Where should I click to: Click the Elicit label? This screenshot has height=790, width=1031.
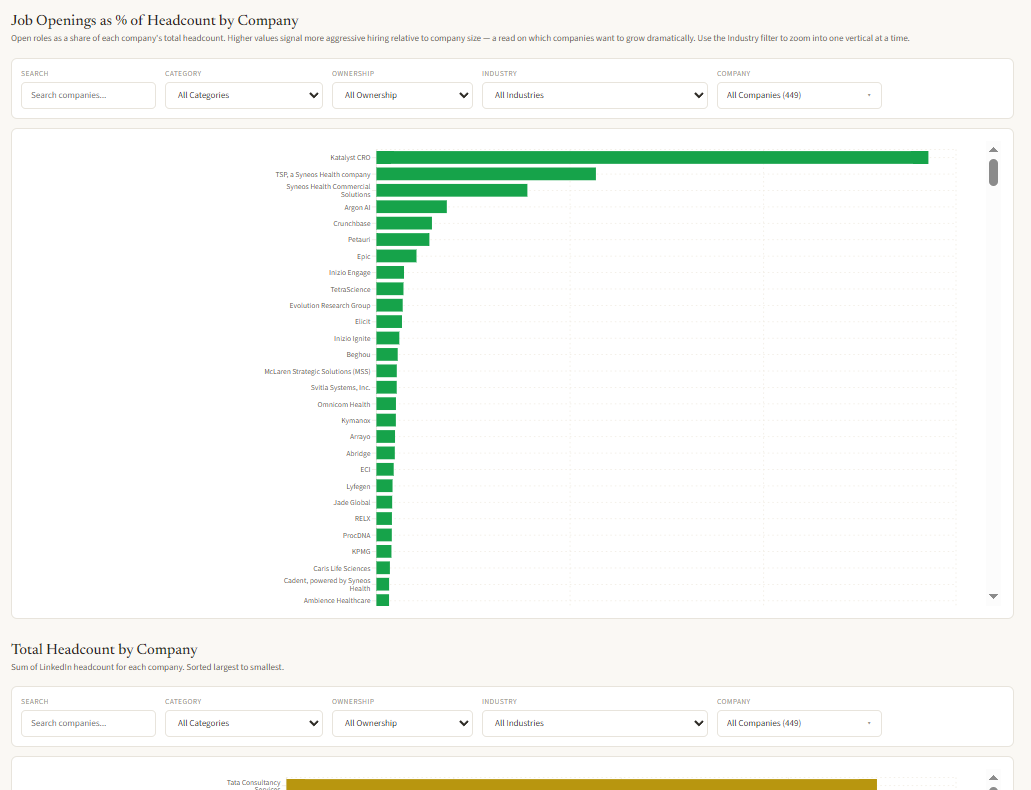click(x=362, y=322)
